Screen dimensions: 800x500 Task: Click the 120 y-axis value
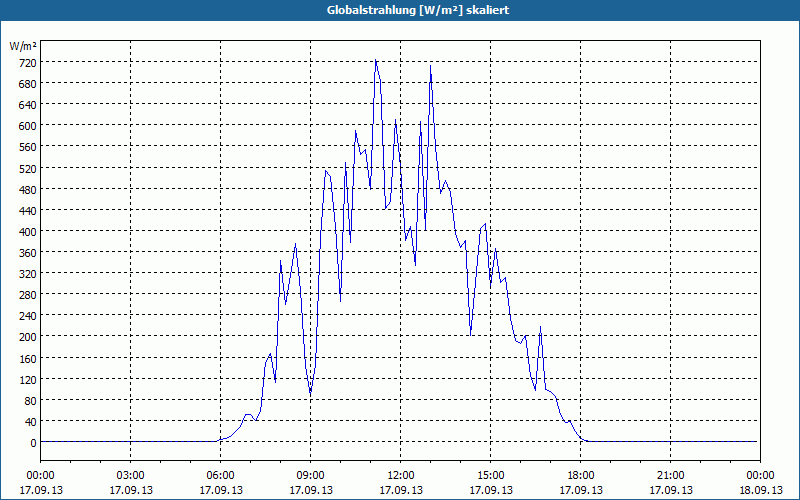pyautogui.click(x=28, y=380)
